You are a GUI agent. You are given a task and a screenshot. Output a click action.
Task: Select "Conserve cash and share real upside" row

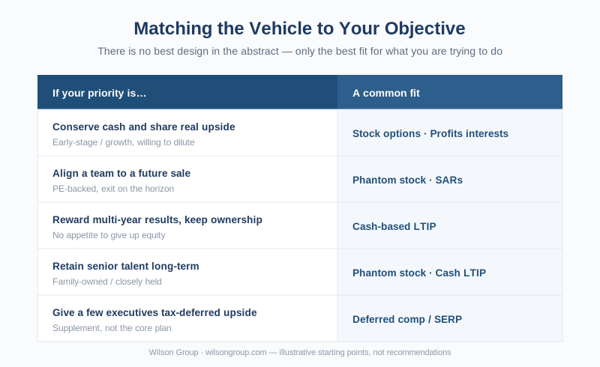click(300, 133)
